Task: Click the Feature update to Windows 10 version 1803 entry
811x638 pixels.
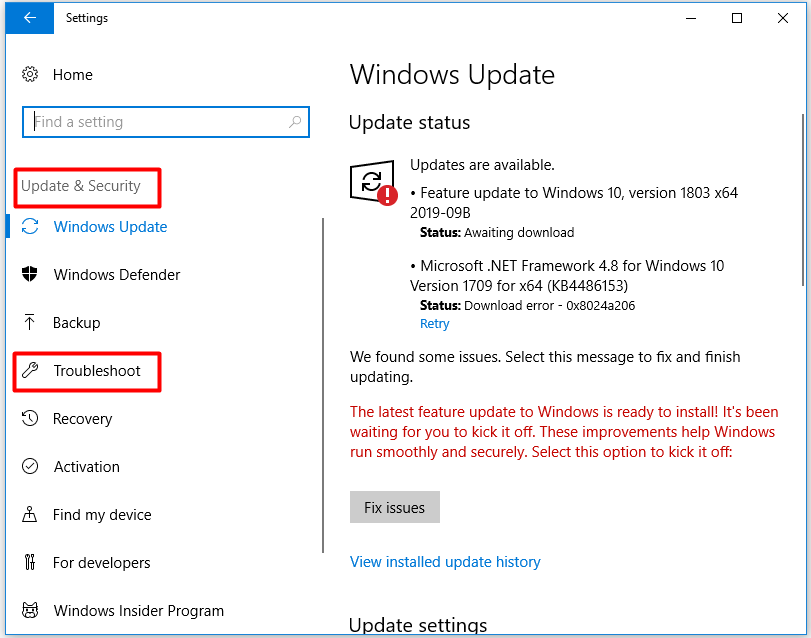Action: 574,203
